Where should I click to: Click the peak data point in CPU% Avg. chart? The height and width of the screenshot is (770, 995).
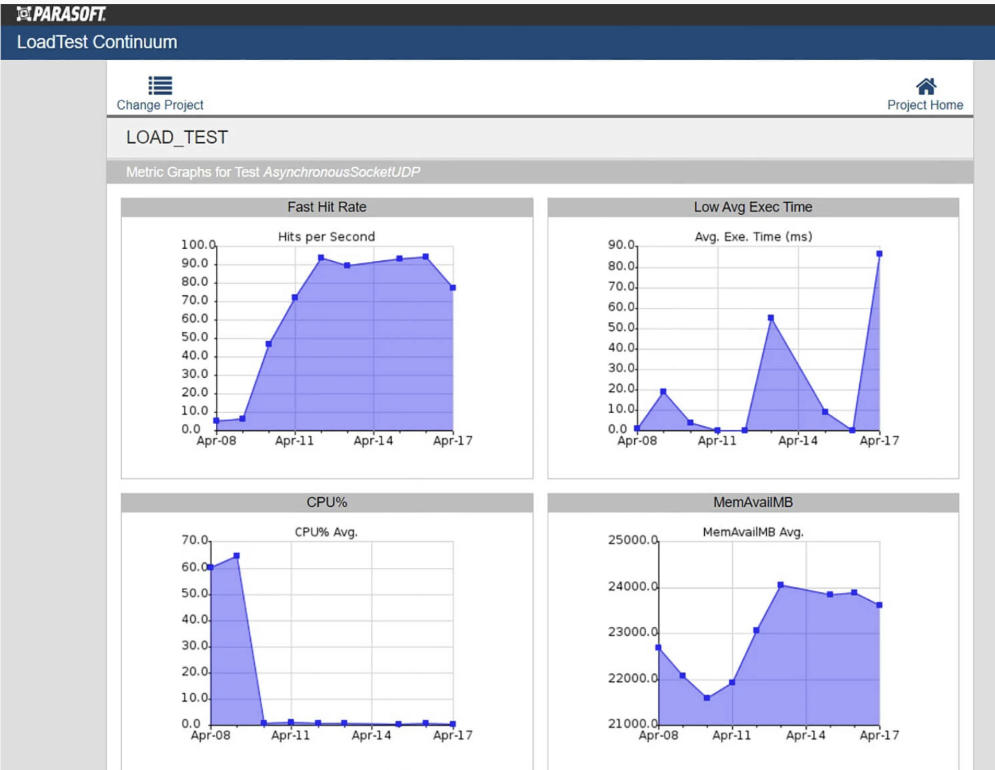[237, 555]
